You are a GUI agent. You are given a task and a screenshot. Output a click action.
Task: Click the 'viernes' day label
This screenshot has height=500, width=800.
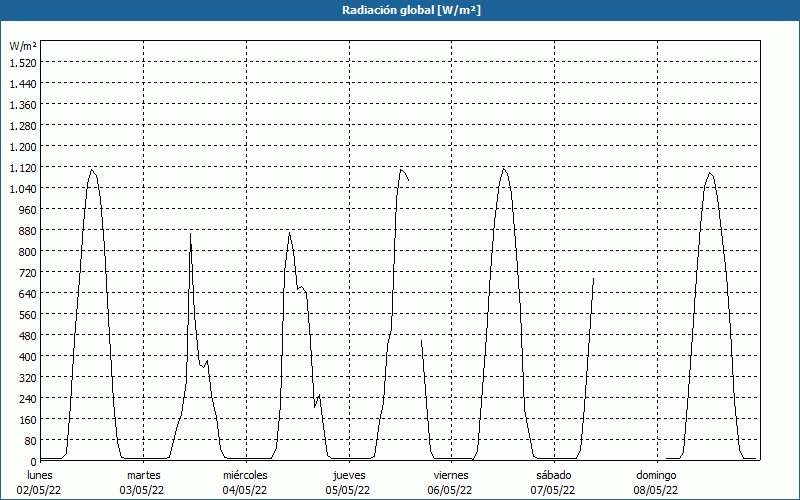tap(451, 475)
